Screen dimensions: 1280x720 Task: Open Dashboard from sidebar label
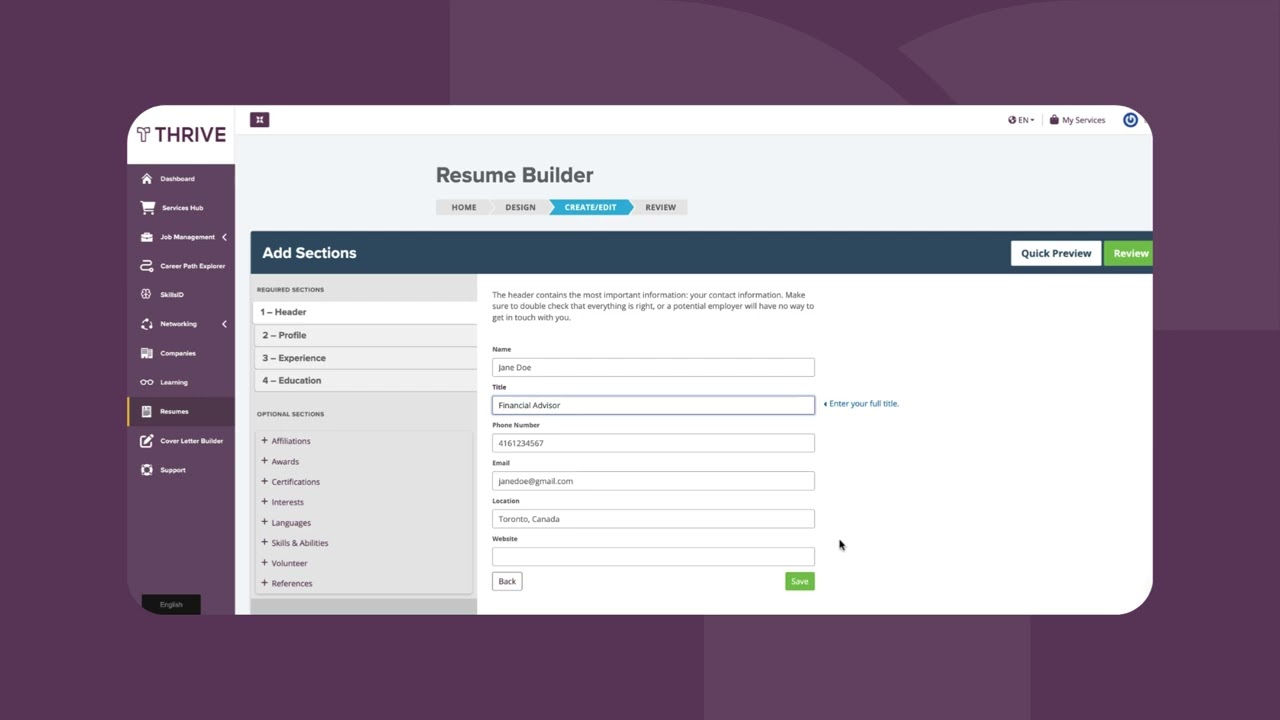pos(177,179)
